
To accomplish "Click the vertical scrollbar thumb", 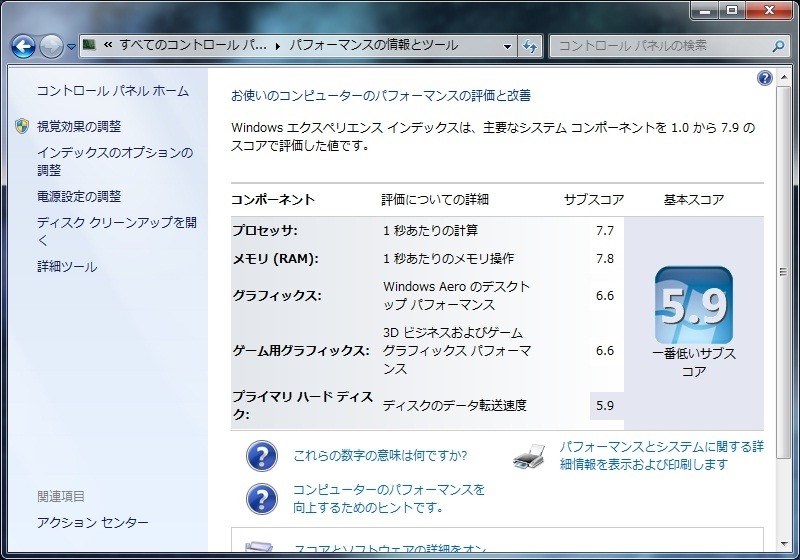I will [x=783, y=271].
